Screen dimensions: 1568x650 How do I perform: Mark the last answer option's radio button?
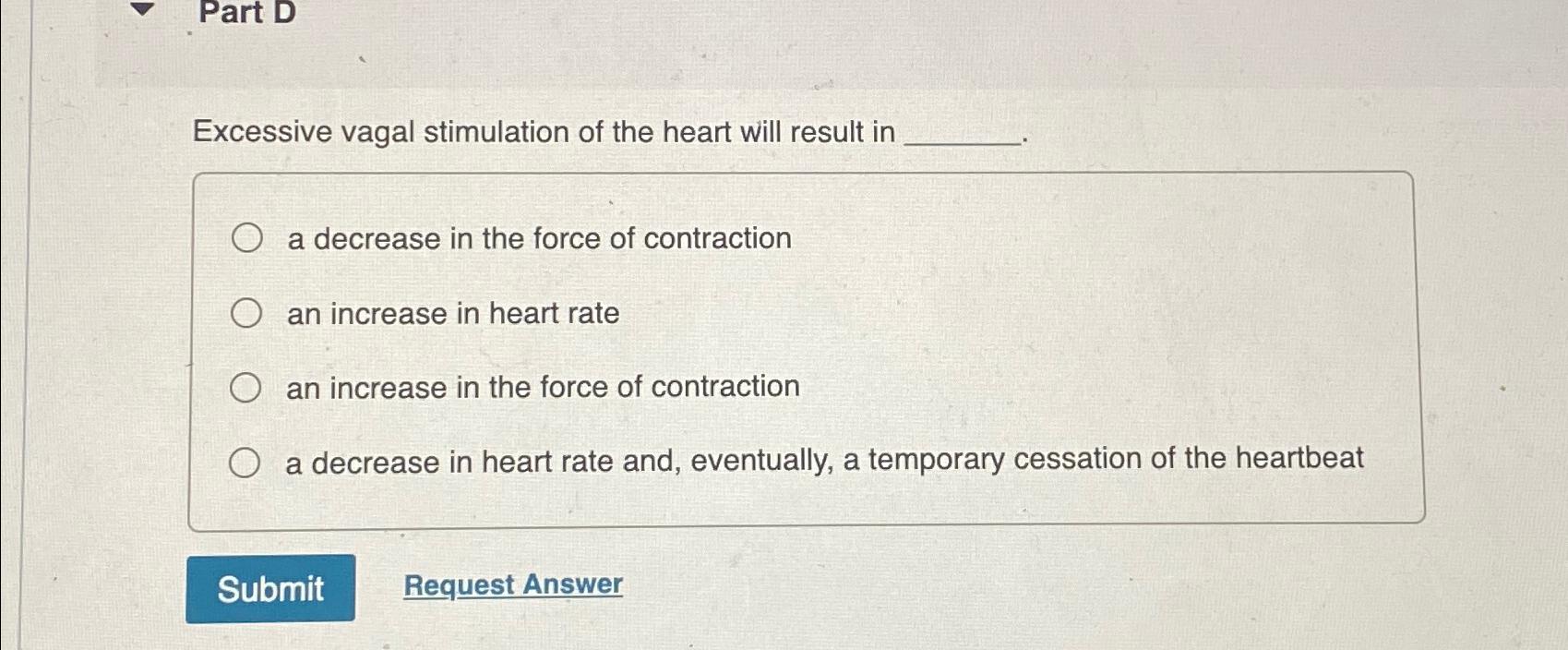click(246, 462)
